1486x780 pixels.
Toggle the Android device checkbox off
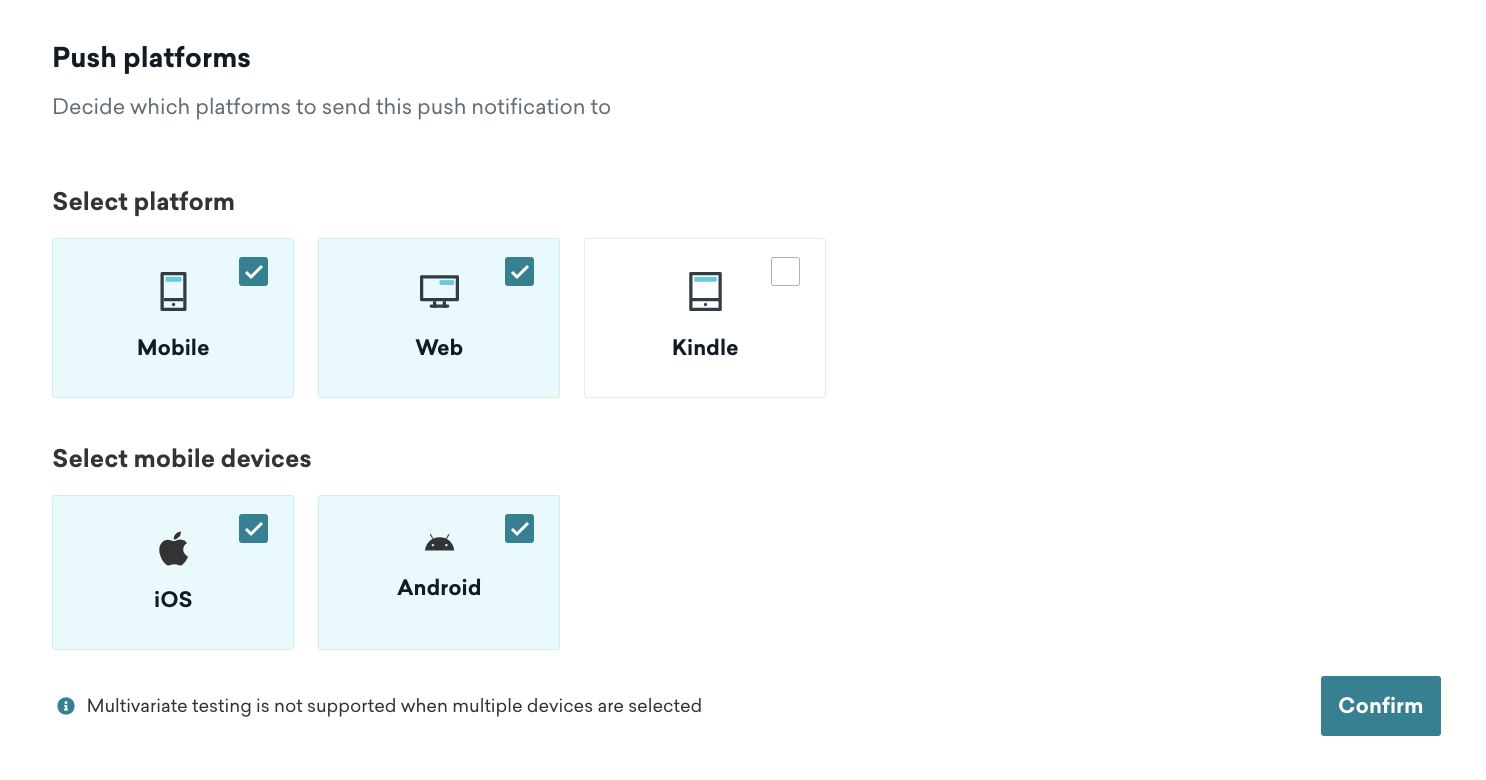point(519,528)
